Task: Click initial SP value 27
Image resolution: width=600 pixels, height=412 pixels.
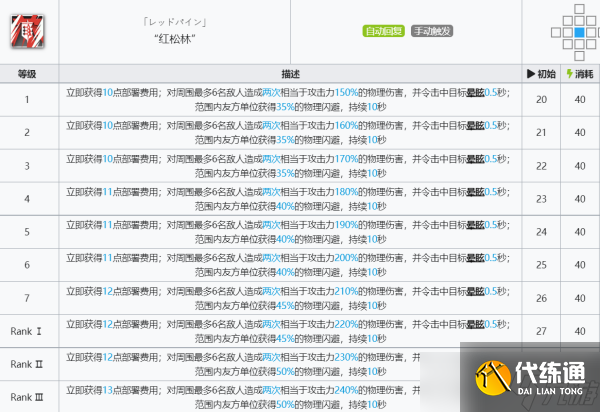Action: coord(541,331)
